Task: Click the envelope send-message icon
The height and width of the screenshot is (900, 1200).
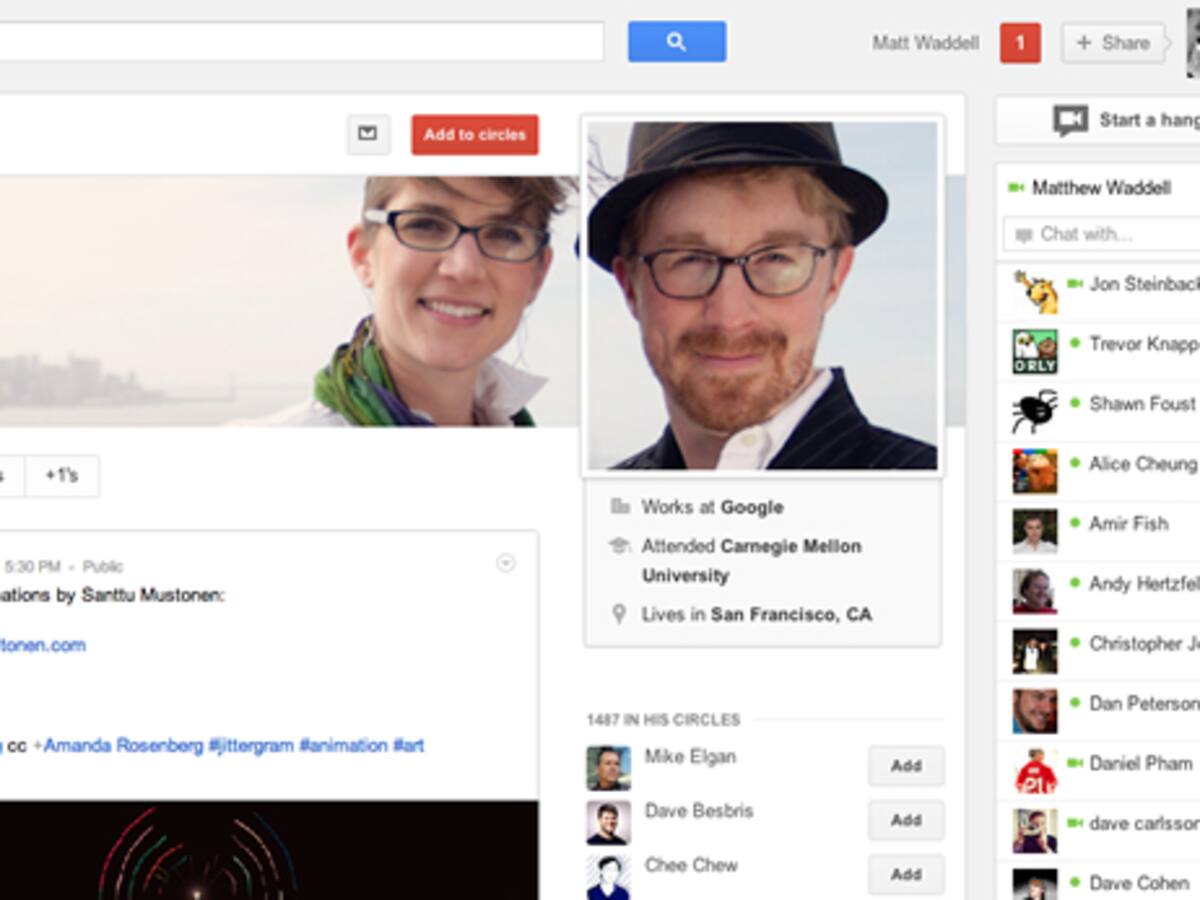Action: pos(368,134)
